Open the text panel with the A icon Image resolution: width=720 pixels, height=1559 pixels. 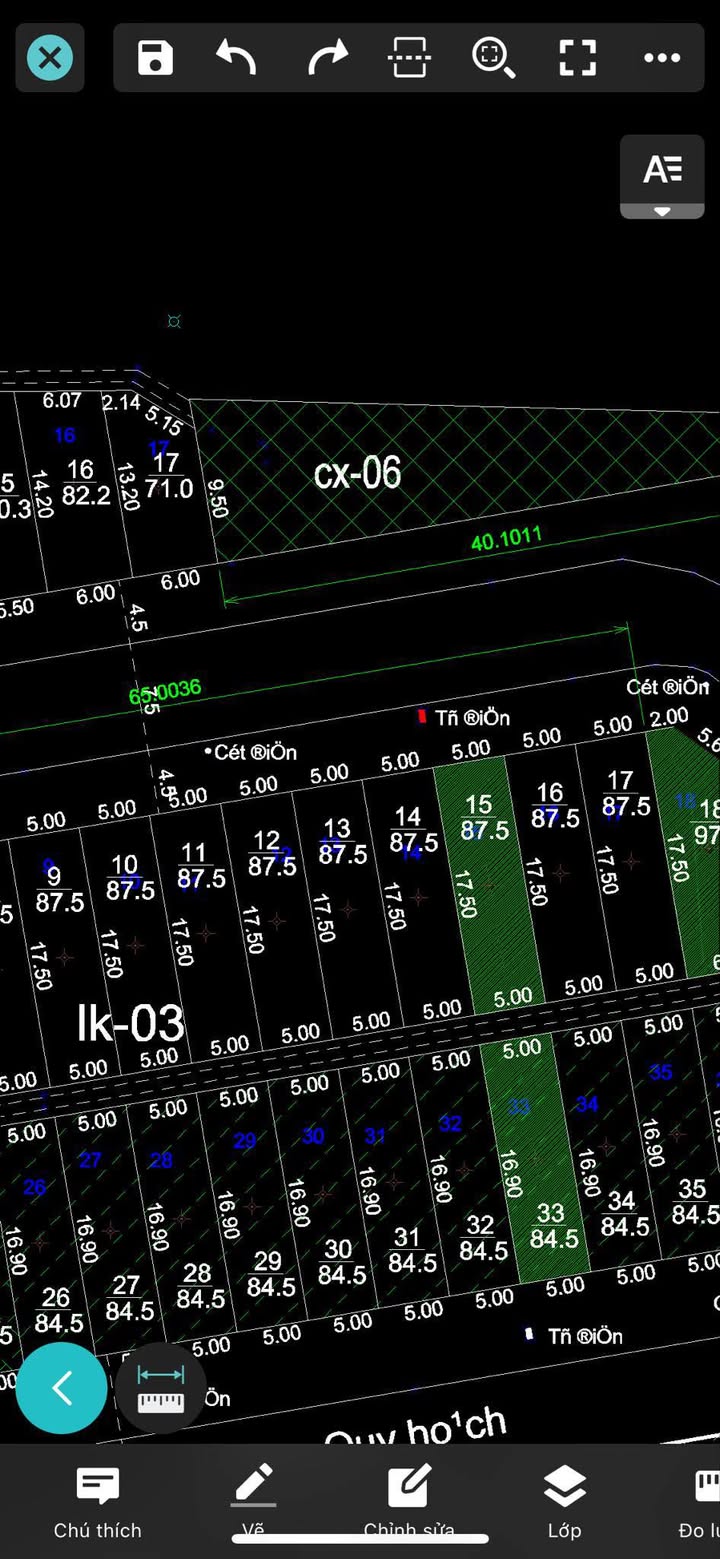click(662, 169)
